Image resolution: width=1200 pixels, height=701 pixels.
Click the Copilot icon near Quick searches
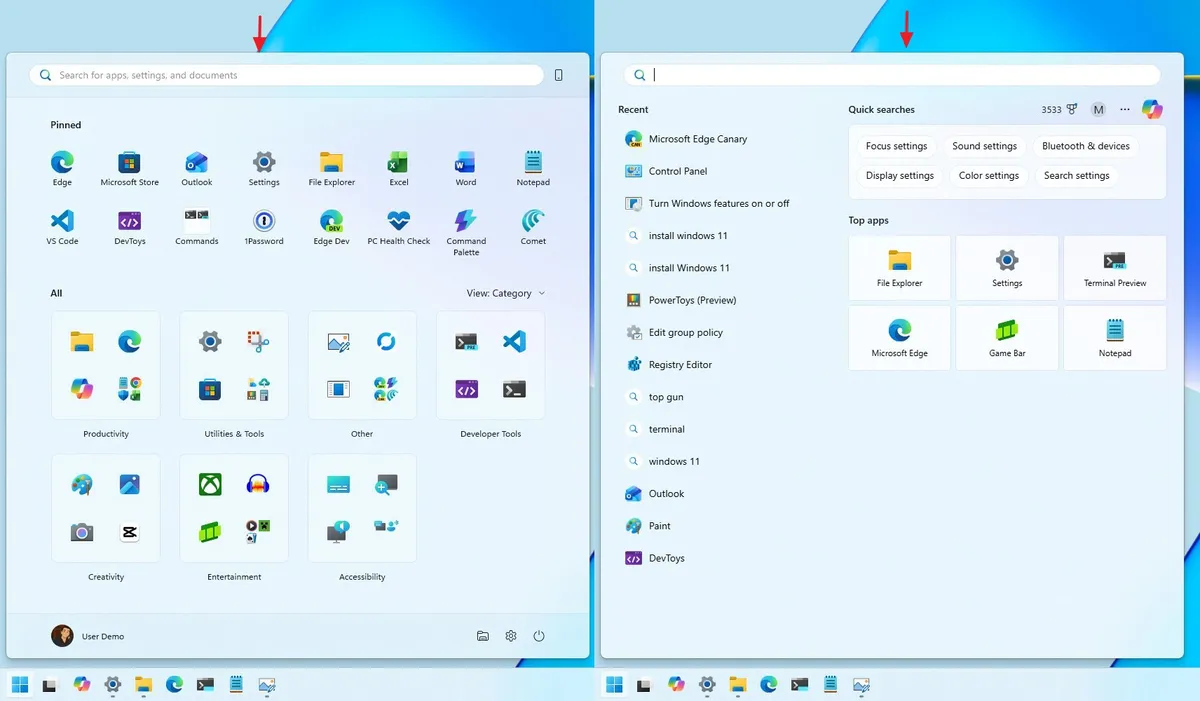coord(1151,109)
